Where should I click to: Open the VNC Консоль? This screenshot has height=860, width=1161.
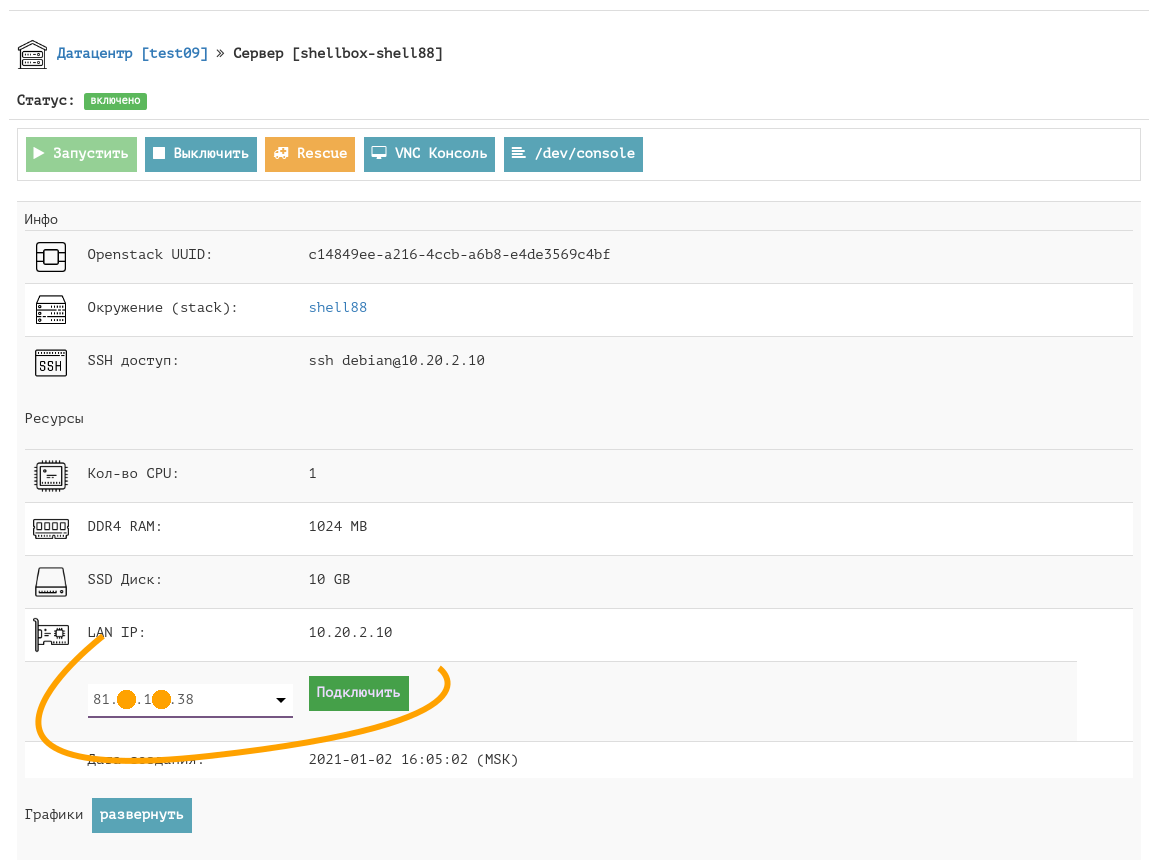pyautogui.click(x=429, y=154)
